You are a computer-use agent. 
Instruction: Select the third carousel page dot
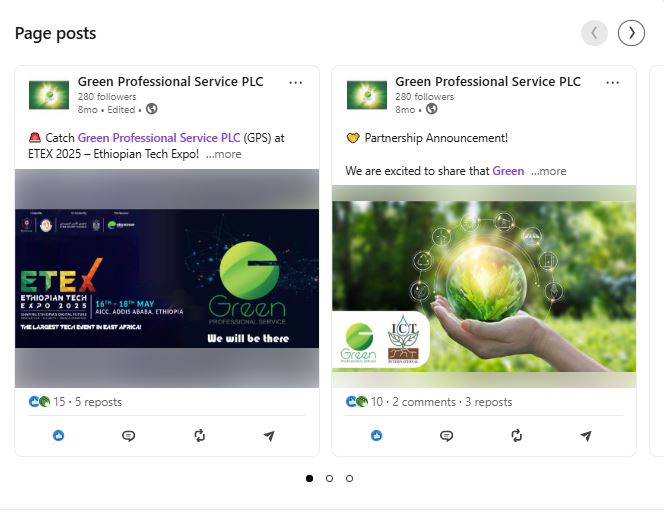pyautogui.click(x=349, y=478)
